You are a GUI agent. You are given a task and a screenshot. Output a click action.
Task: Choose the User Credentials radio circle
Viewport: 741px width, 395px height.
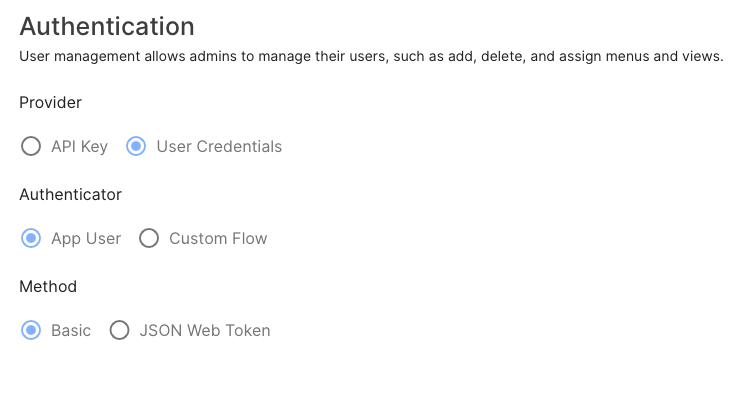tap(136, 146)
